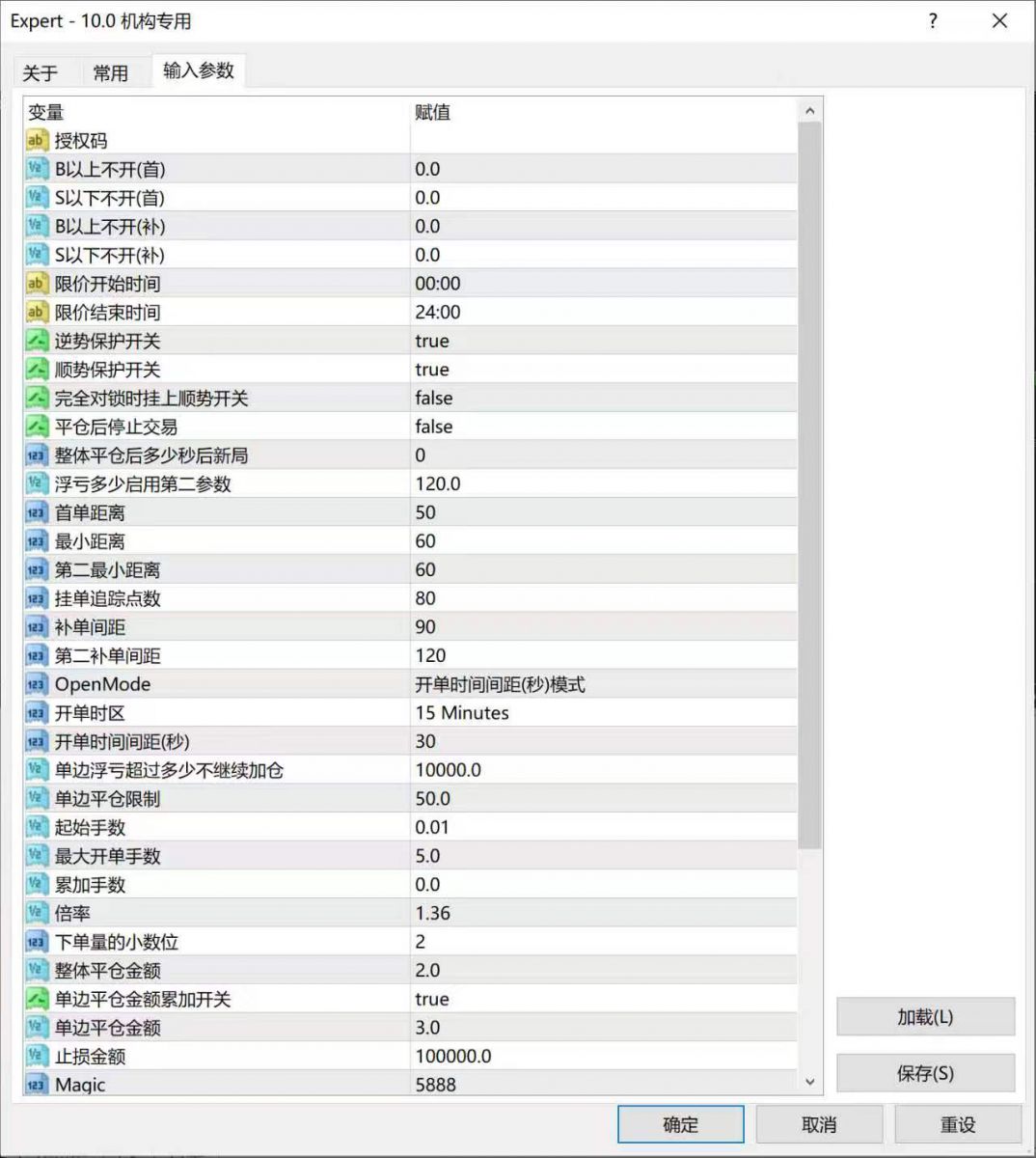Click the integer icon beside Magic
The image size is (1036, 1158).
(x=36, y=1085)
